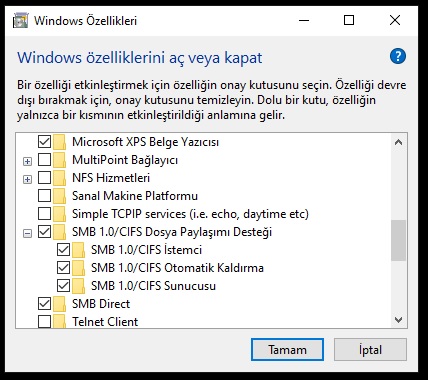Click folder icon beside Simple TCPIP services

tap(59, 214)
